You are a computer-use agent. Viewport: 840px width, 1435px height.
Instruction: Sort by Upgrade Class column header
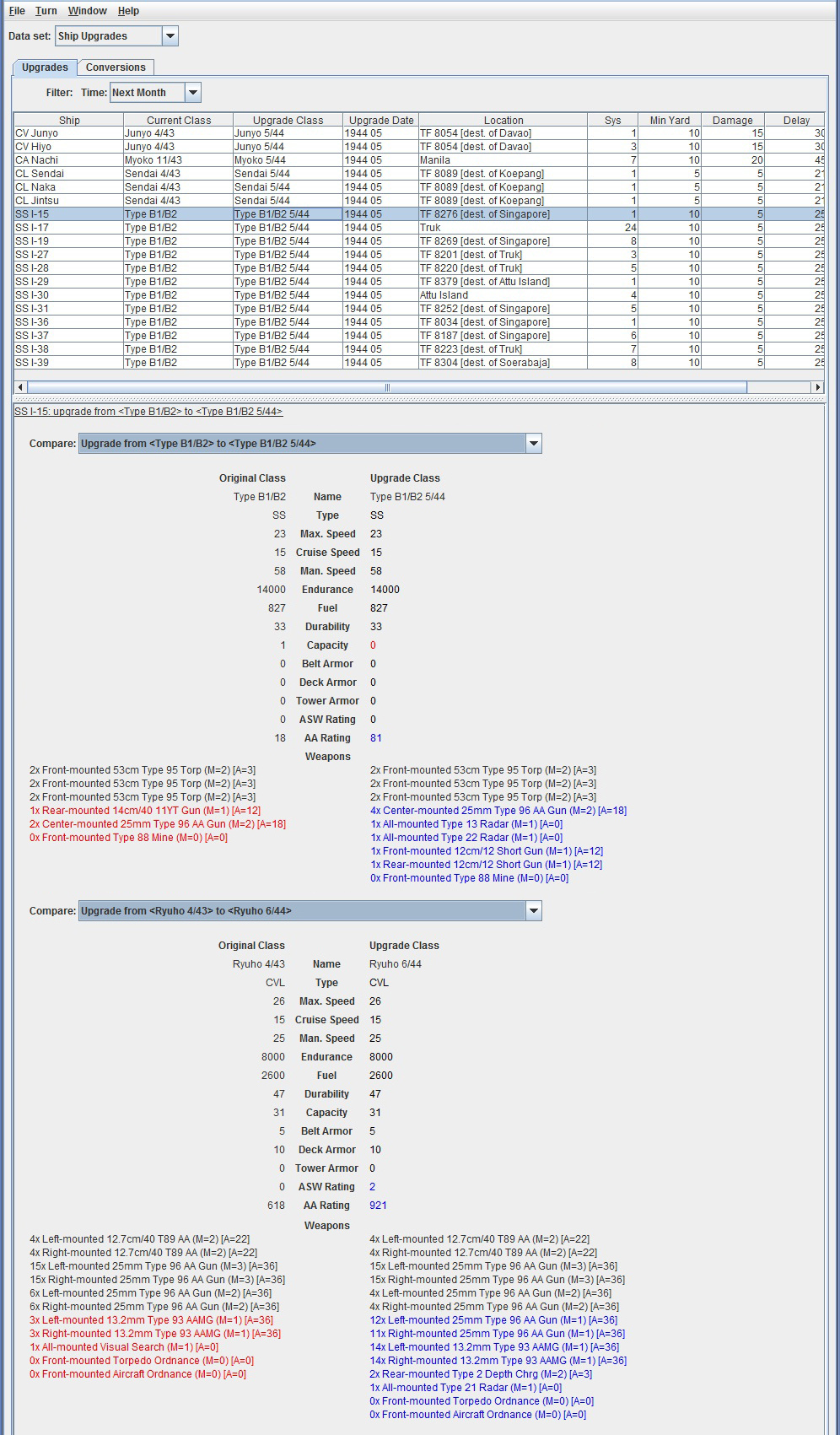[x=288, y=120]
